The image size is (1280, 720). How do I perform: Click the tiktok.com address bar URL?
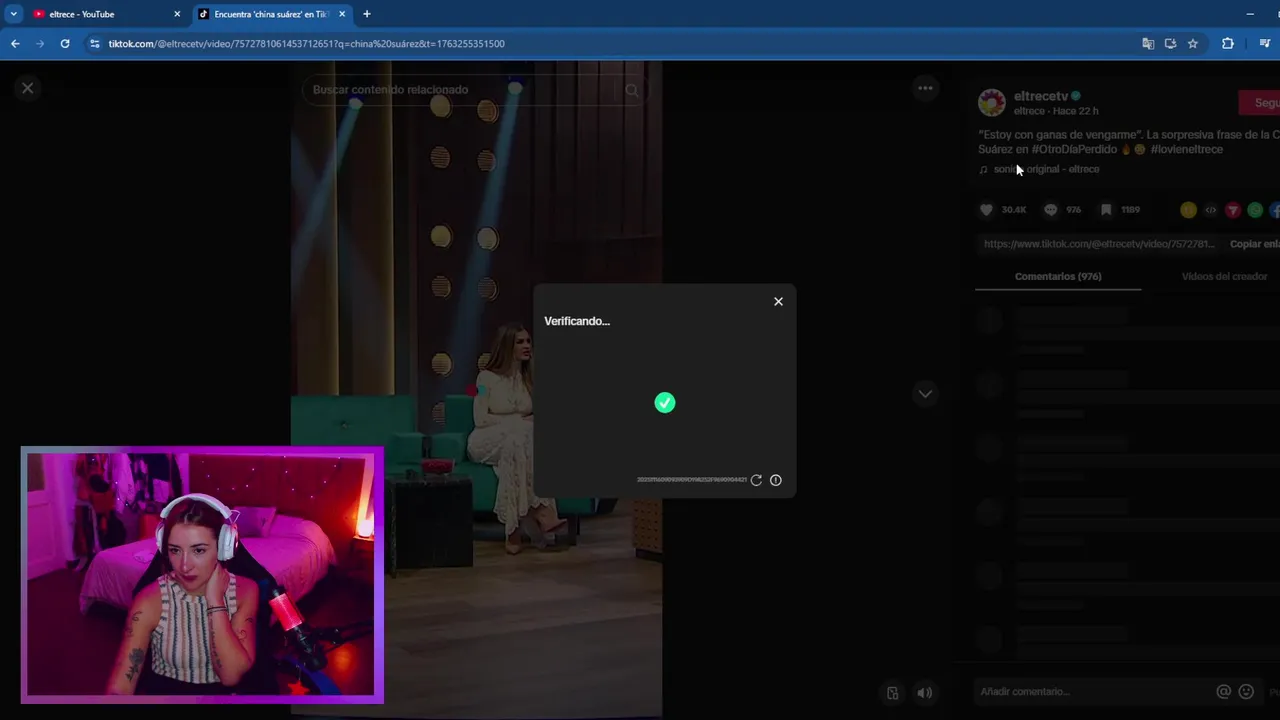point(306,44)
